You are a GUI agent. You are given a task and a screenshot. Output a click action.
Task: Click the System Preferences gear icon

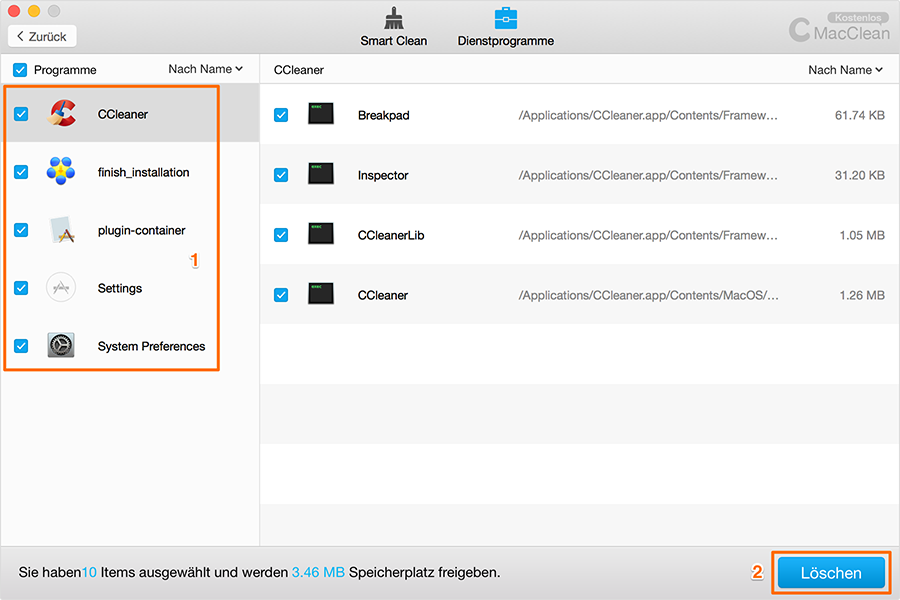tap(61, 345)
